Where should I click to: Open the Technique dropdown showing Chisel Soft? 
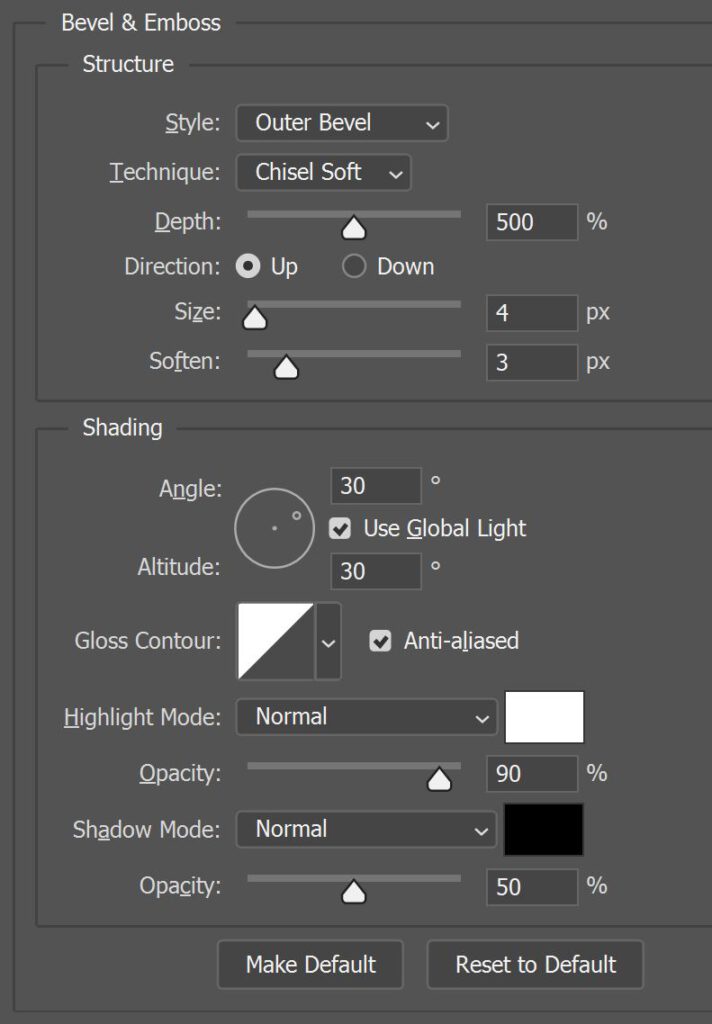tap(323, 172)
